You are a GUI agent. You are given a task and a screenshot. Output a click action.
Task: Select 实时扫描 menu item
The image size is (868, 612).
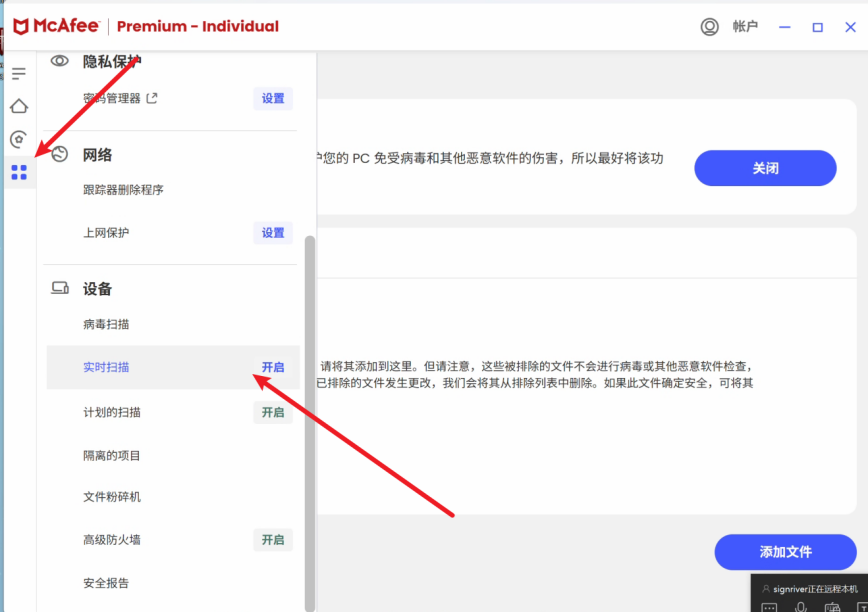tap(173, 367)
